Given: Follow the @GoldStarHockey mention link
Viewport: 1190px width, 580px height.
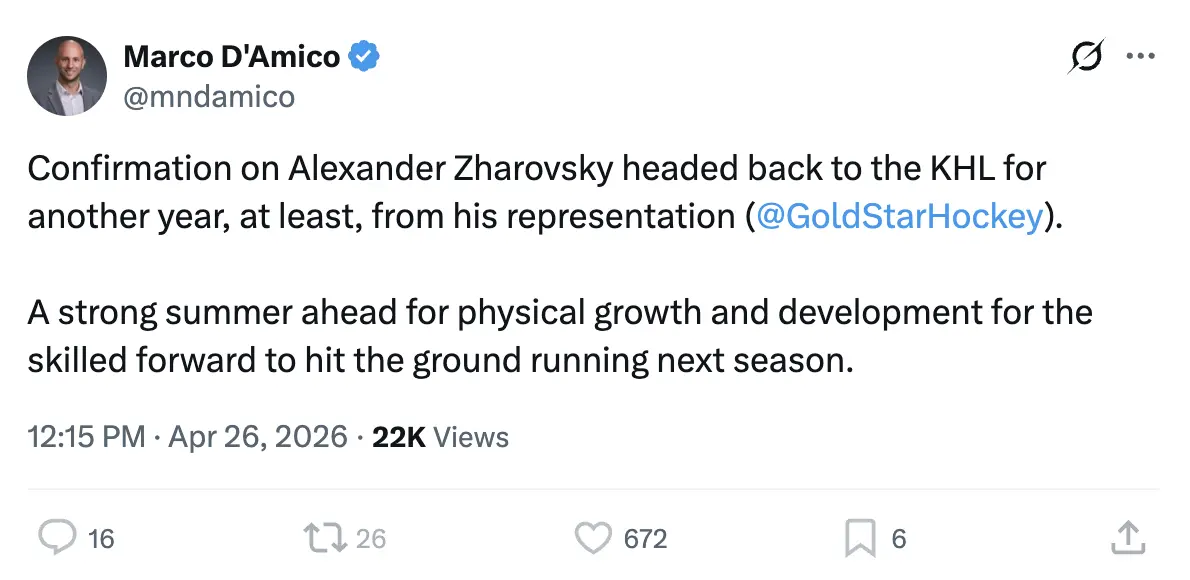Looking at the screenshot, I should [900, 217].
